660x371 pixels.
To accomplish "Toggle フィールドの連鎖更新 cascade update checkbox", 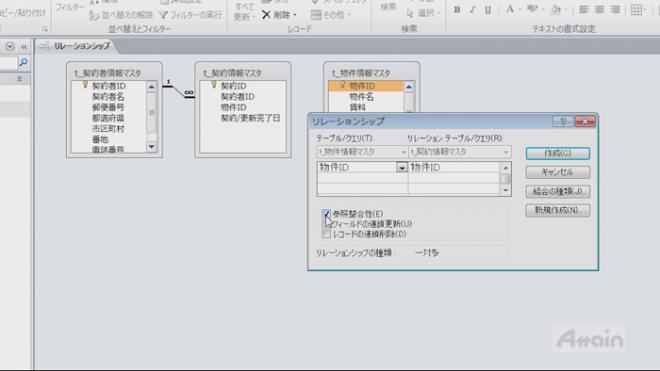I will pos(326,224).
